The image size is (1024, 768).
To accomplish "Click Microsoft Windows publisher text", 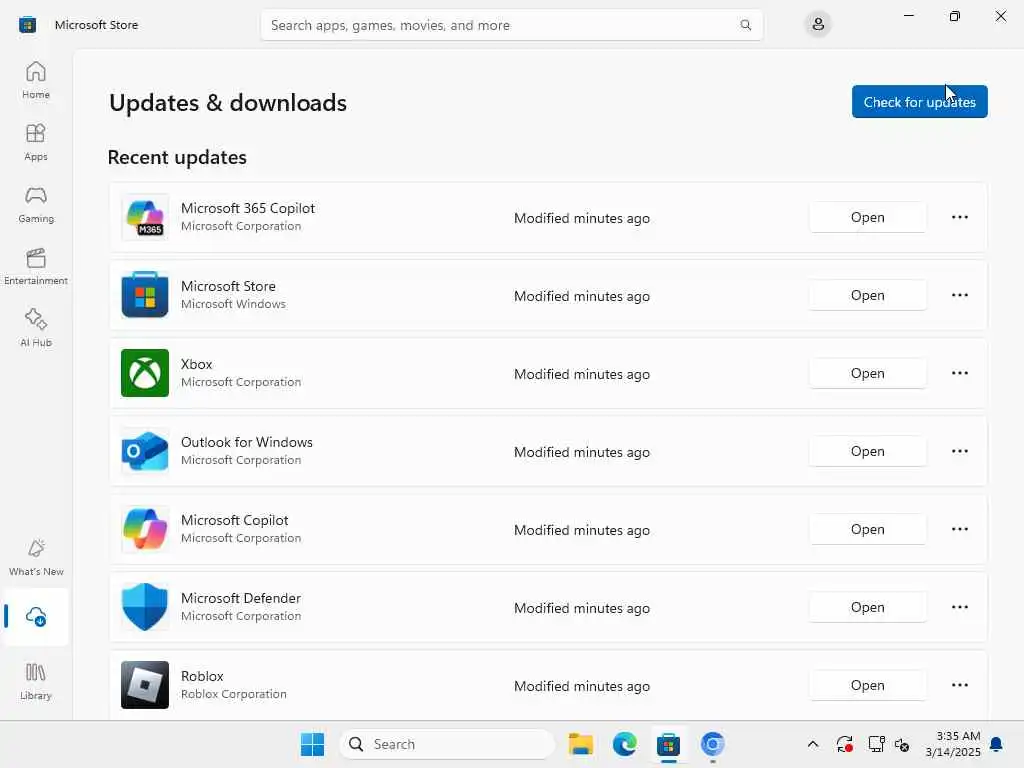I will [x=233, y=304].
